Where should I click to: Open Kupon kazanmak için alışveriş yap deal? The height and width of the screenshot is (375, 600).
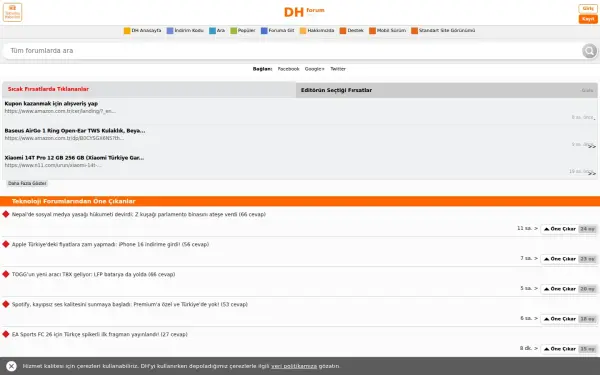pos(51,103)
